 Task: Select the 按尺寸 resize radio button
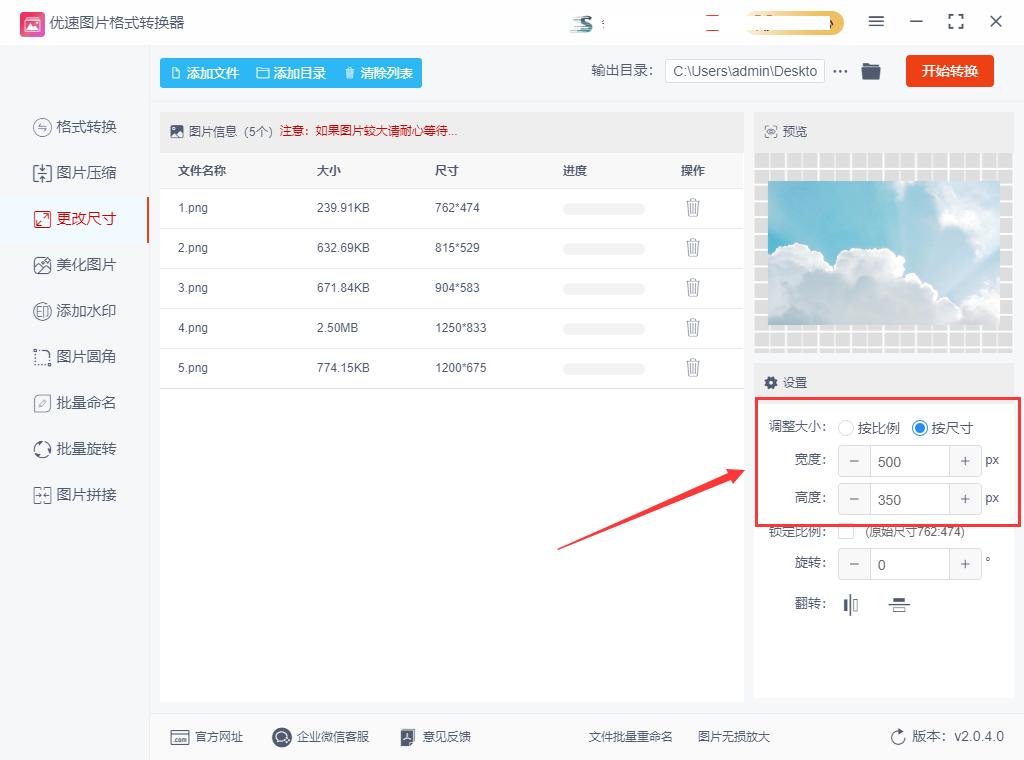(919, 427)
